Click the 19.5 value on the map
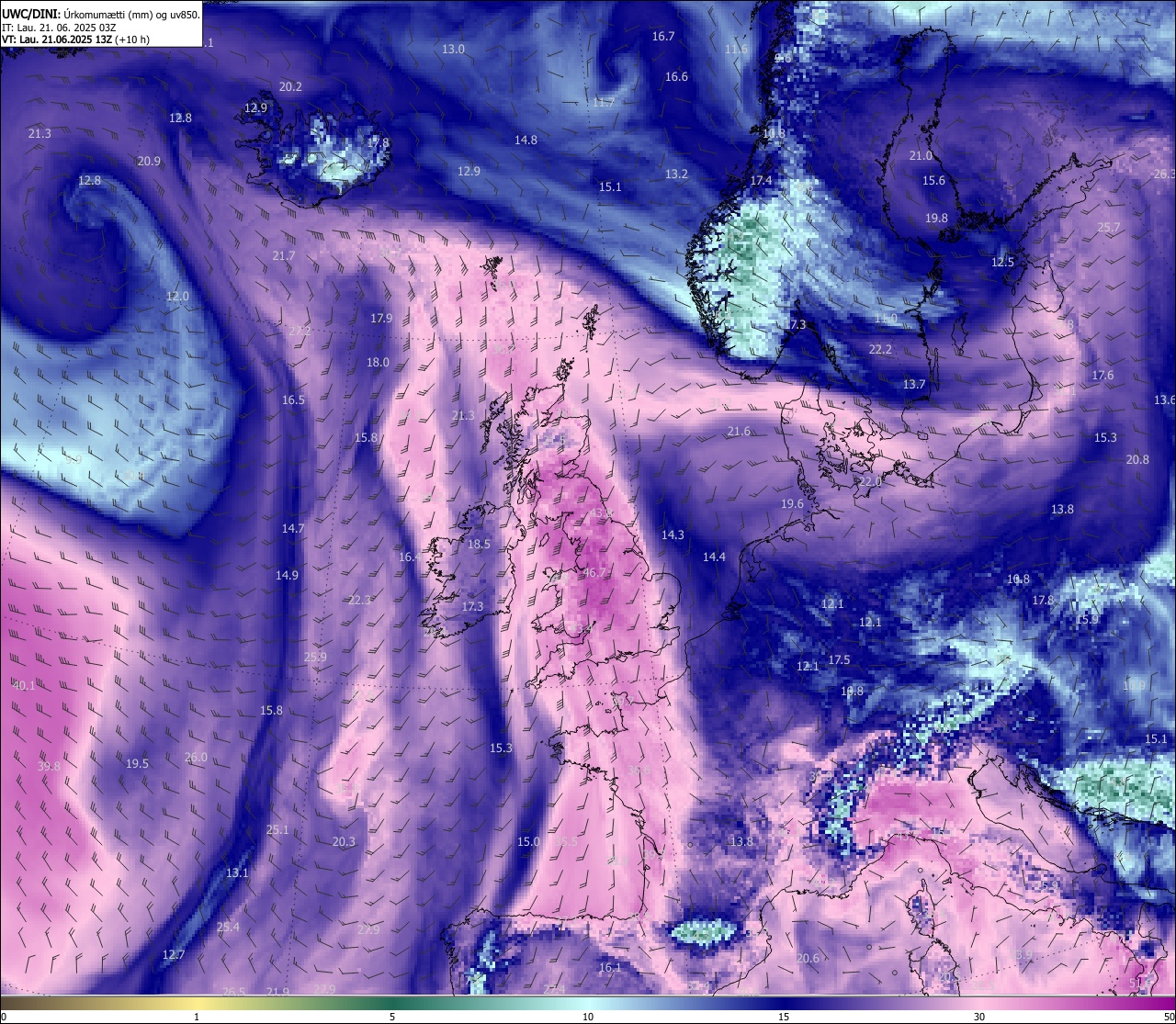 pyautogui.click(x=137, y=763)
